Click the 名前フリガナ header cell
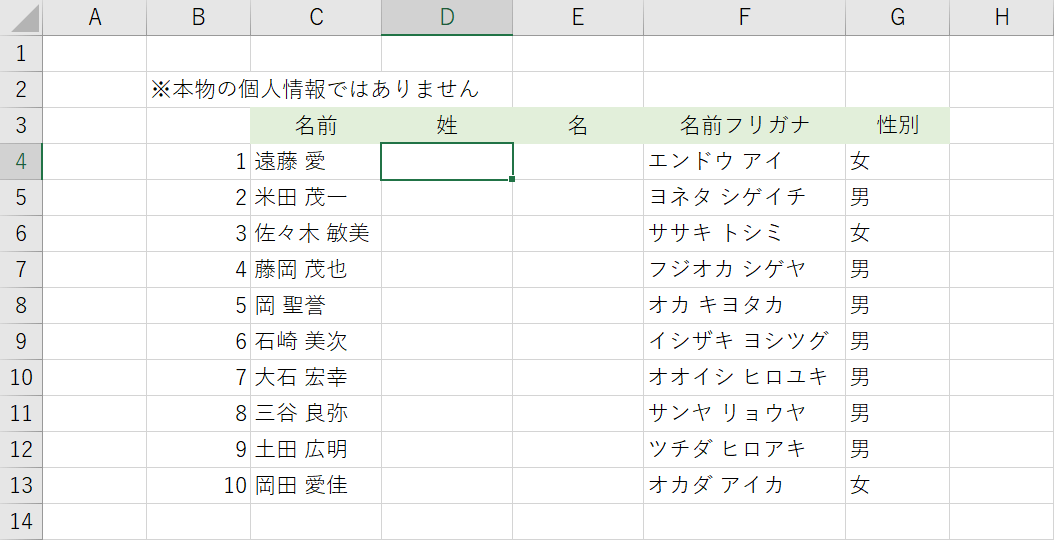The height and width of the screenshot is (540, 1054). (x=744, y=125)
